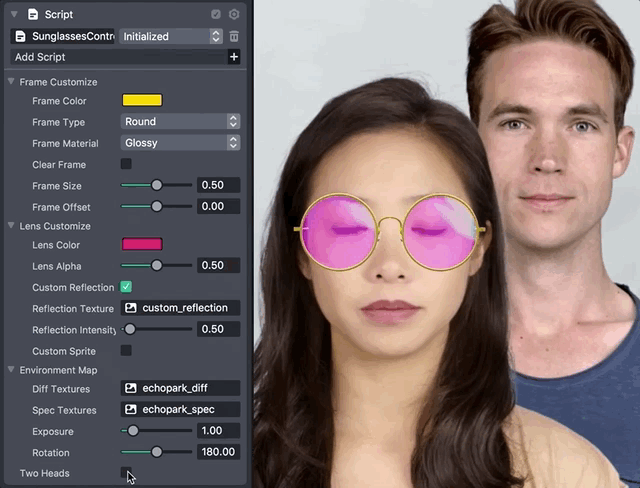Open the Script component settings gear
Viewport: 640px width, 488px height.
tap(234, 15)
